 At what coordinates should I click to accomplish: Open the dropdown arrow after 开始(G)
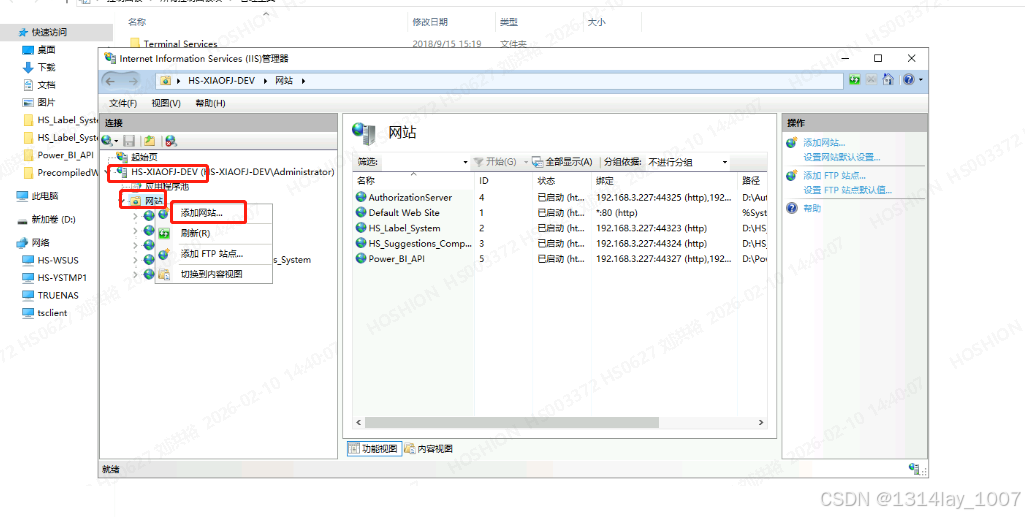[x=526, y=162]
